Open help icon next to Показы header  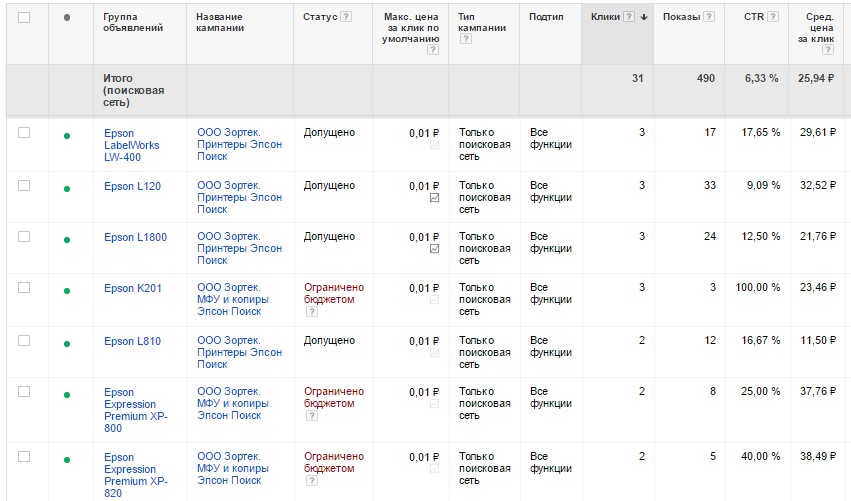[708, 17]
